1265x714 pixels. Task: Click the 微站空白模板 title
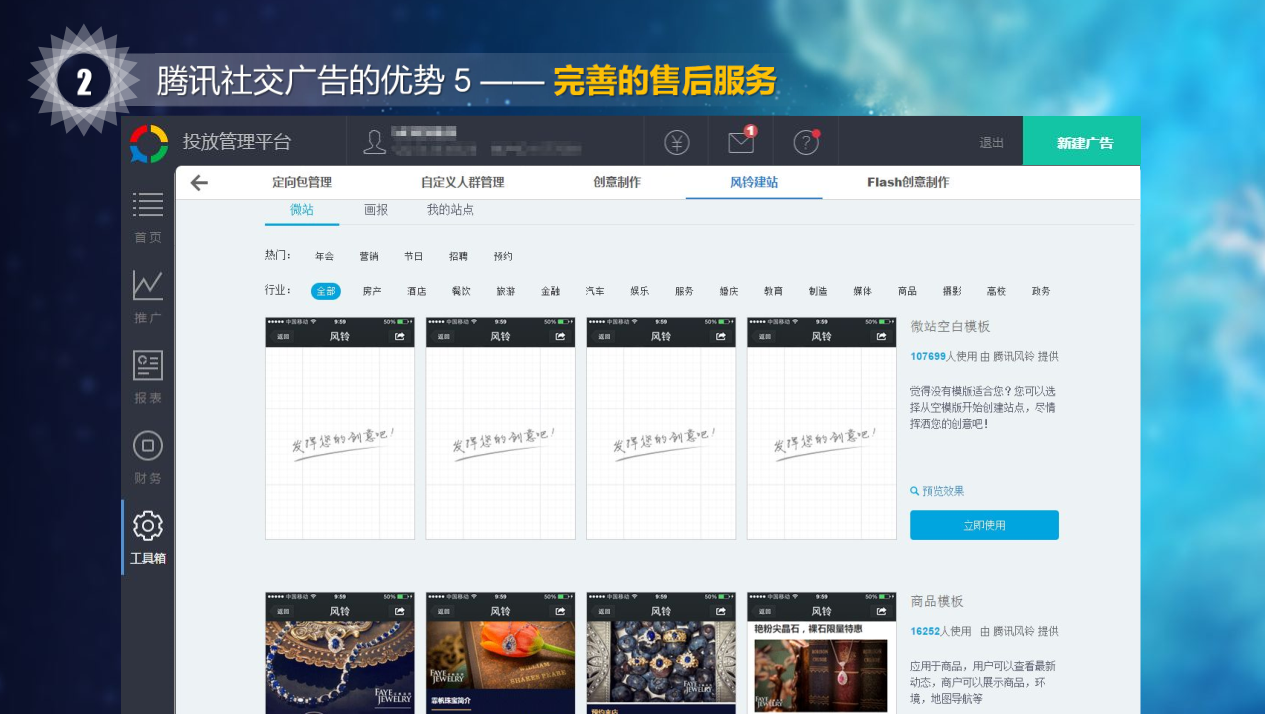tap(950, 326)
